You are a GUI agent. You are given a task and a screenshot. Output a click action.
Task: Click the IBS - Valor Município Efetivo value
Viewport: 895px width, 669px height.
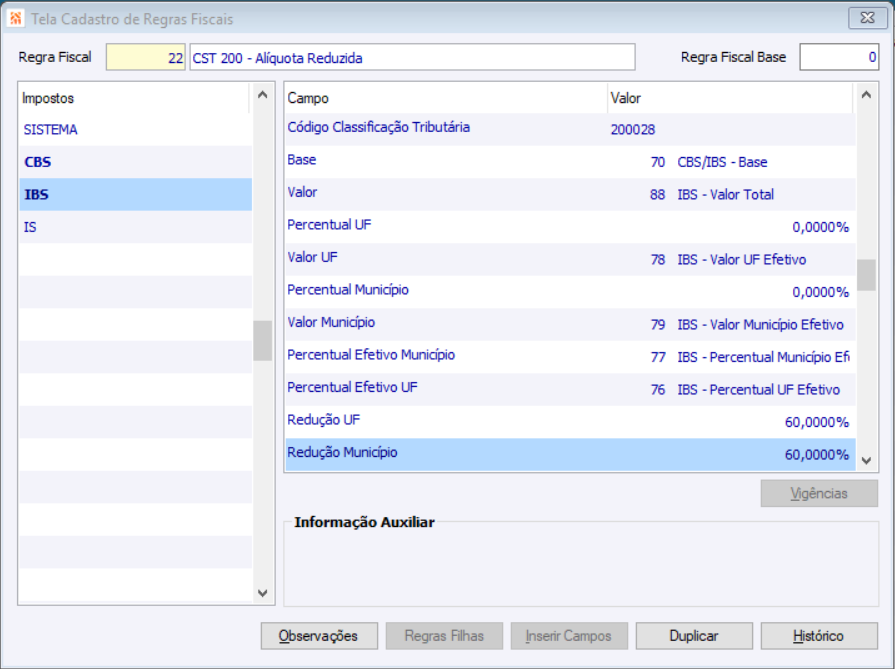coord(760,325)
